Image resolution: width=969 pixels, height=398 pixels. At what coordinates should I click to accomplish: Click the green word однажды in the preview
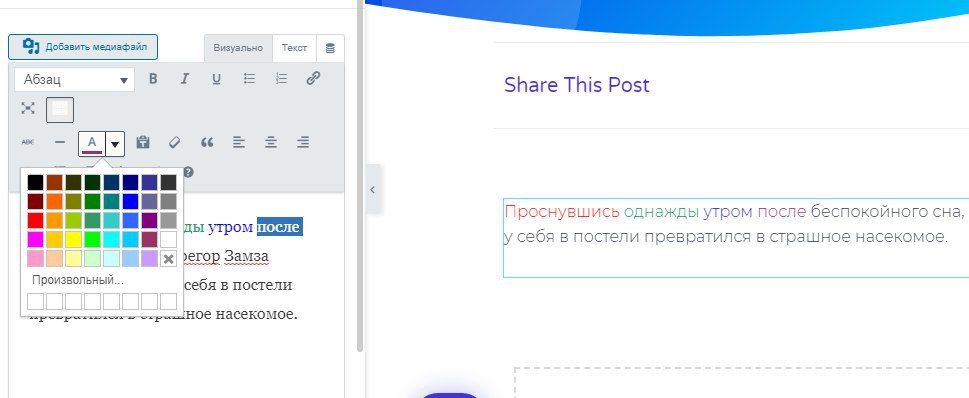pyautogui.click(x=661, y=211)
